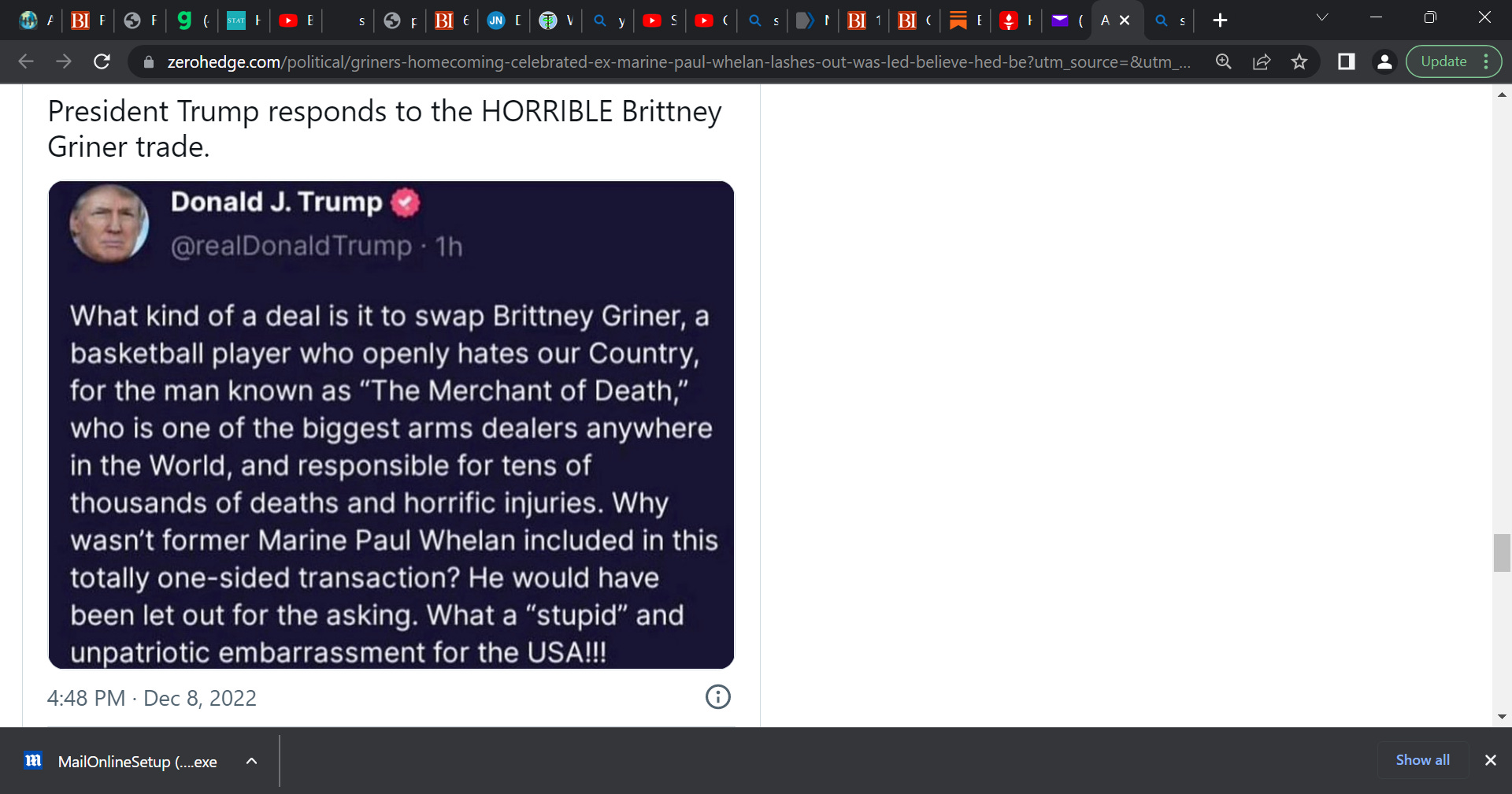Screen dimensions: 1512x794
Task: Share this page via the share icon
Action: pos(1262,61)
